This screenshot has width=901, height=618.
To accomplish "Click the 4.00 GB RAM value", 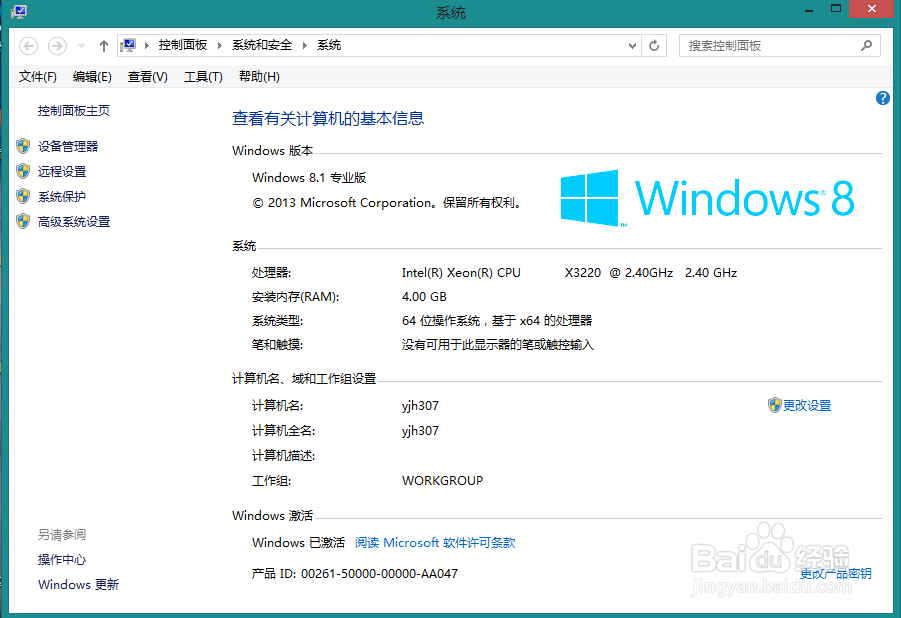I will (x=424, y=297).
